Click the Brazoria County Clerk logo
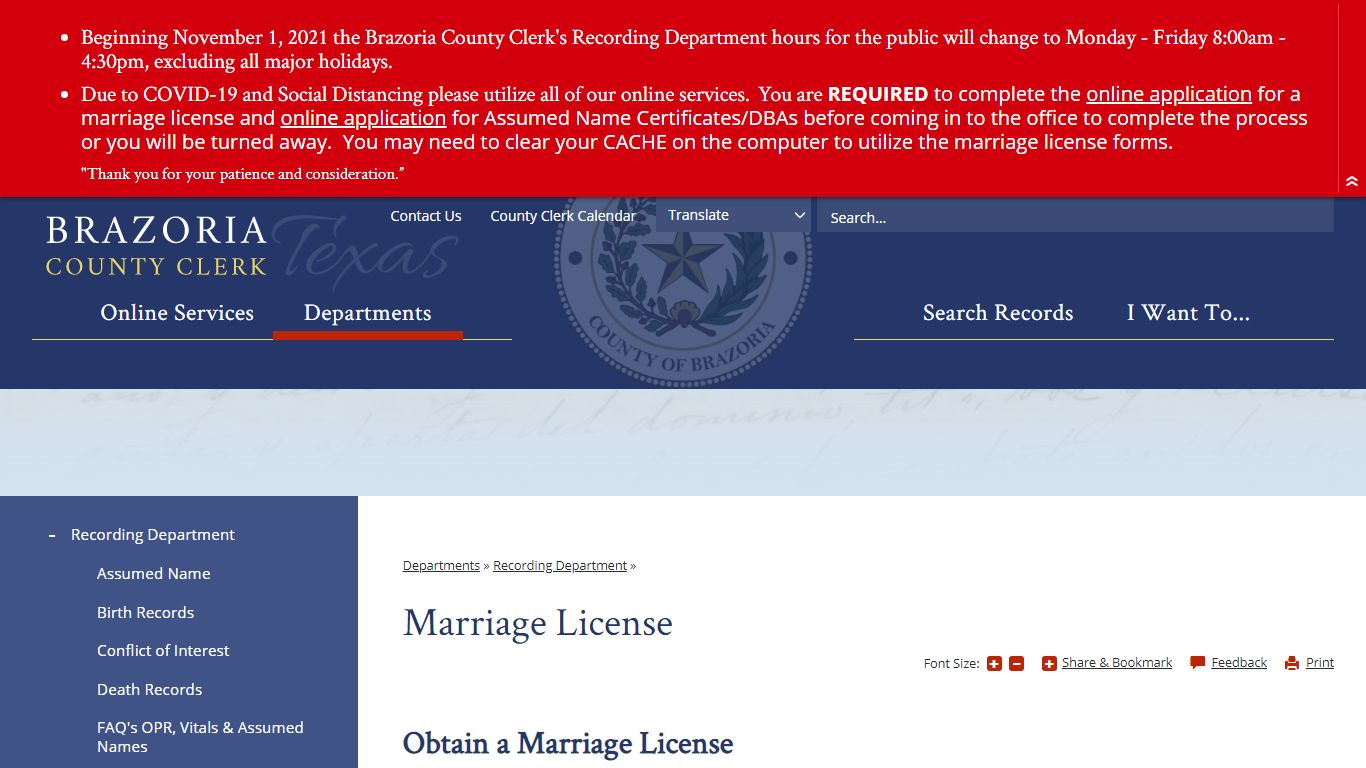1366x768 pixels. tap(156, 246)
